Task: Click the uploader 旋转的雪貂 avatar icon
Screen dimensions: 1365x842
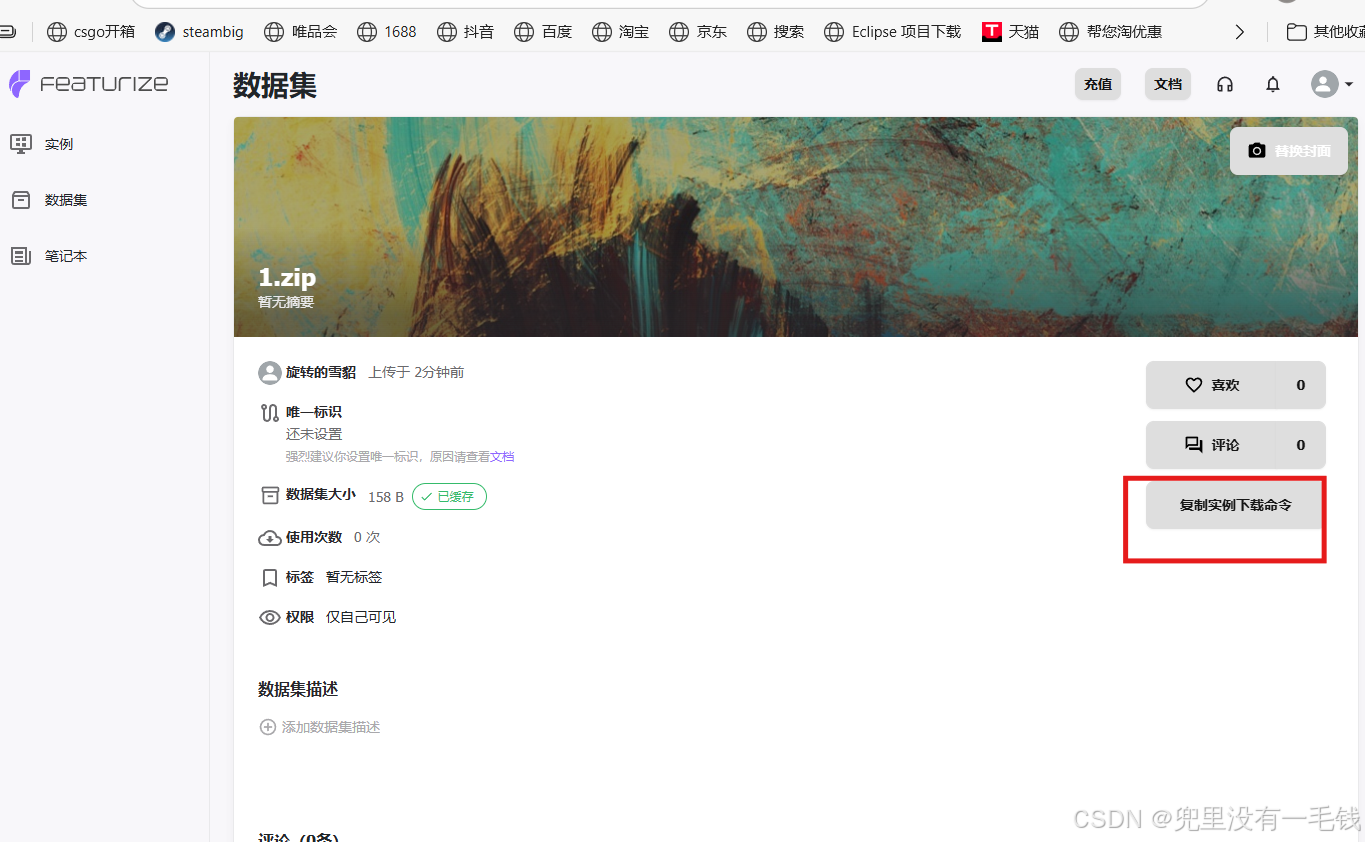Action: [x=269, y=372]
